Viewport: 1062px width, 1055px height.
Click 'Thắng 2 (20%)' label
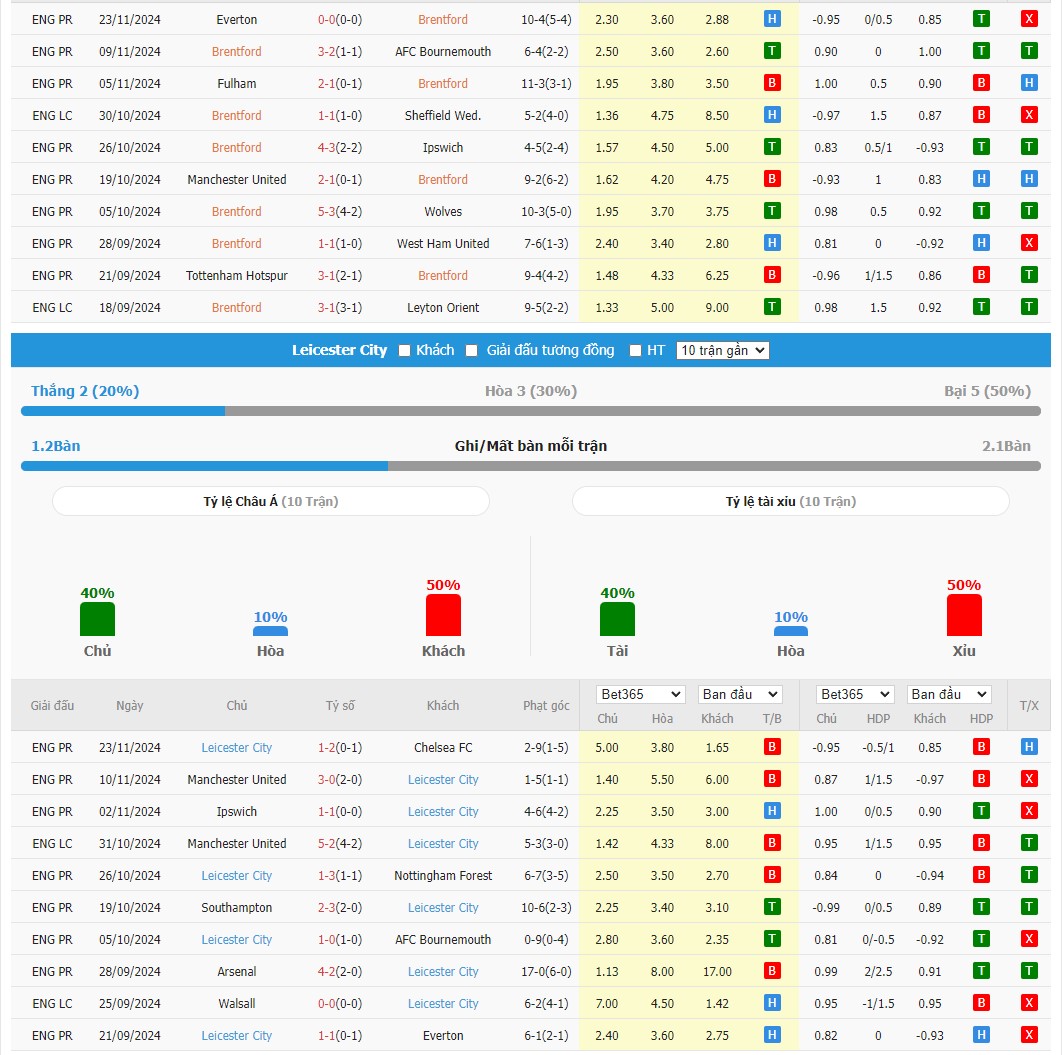click(85, 391)
